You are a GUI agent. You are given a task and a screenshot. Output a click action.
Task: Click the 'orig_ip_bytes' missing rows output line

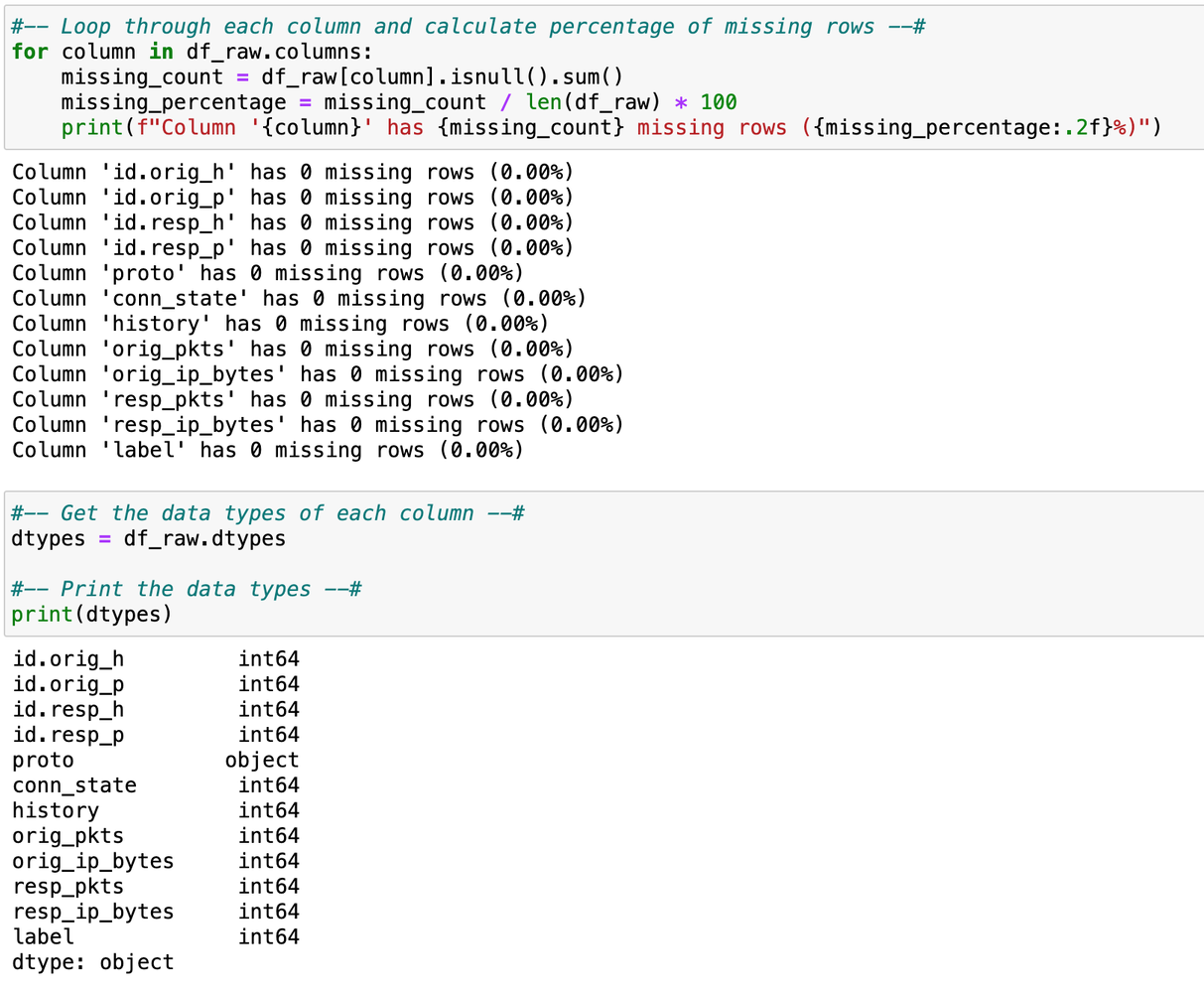318,374
